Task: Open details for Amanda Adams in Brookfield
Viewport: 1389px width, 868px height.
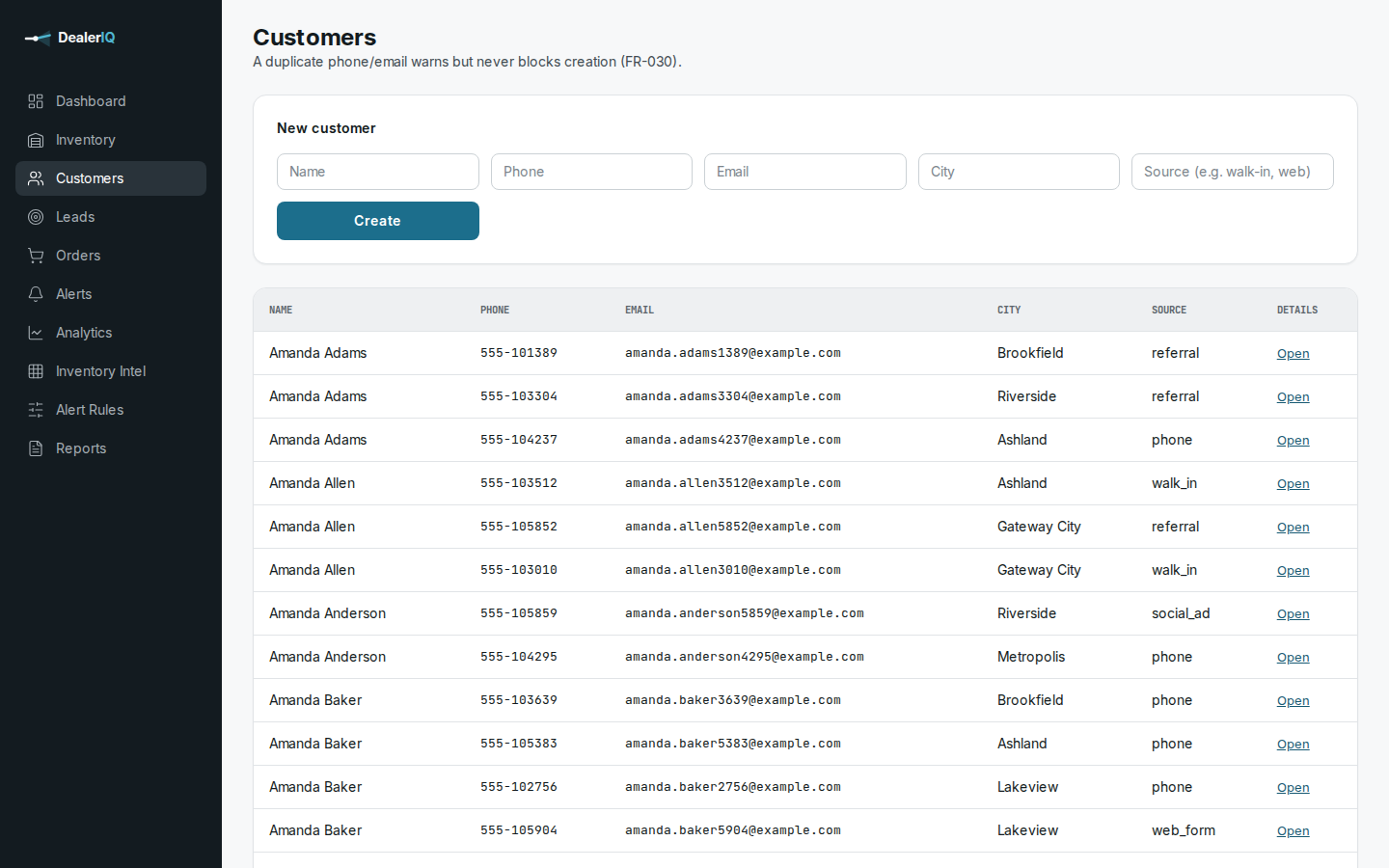Action: point(1293,354)
